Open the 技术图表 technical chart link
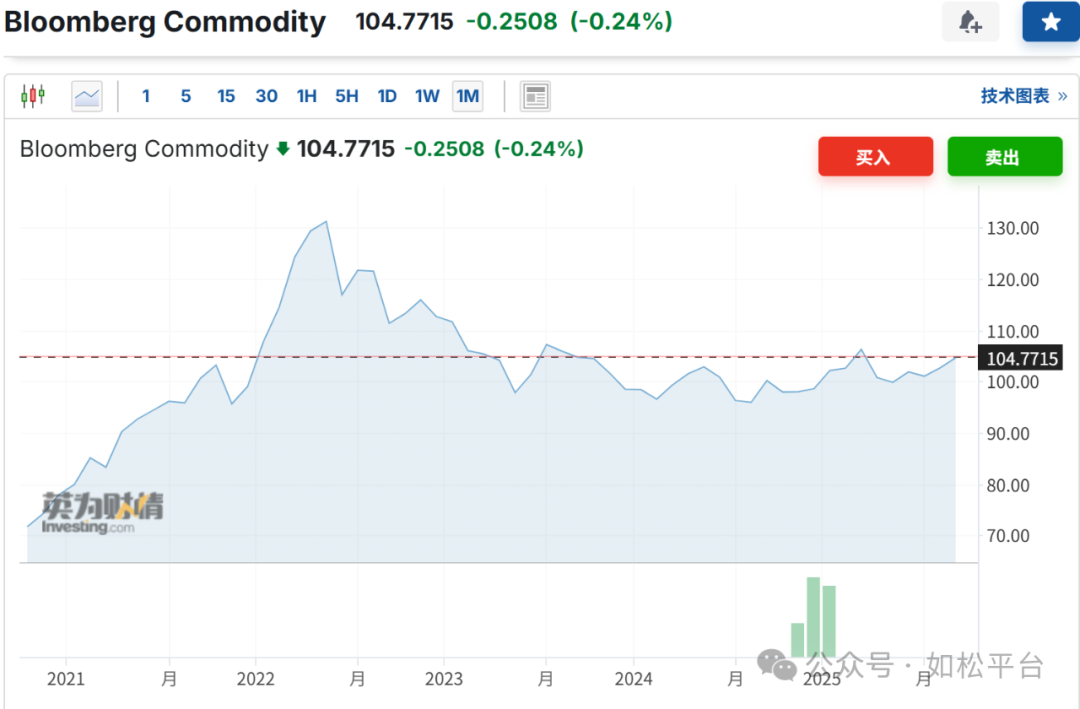The width and height of the screenshot is (1080, 709). [1023, 96]
